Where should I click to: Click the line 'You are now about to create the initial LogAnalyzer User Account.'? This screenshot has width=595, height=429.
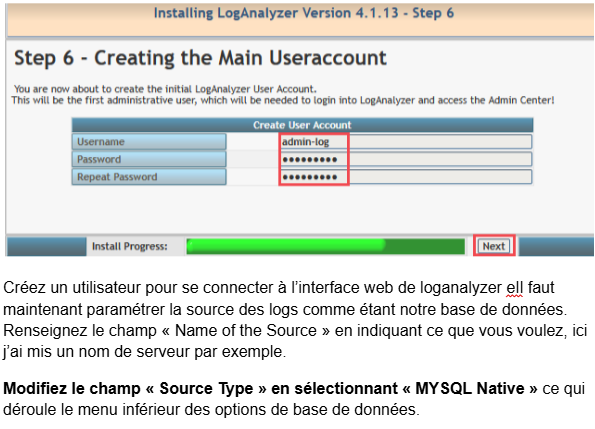click(x=165, y=89)
